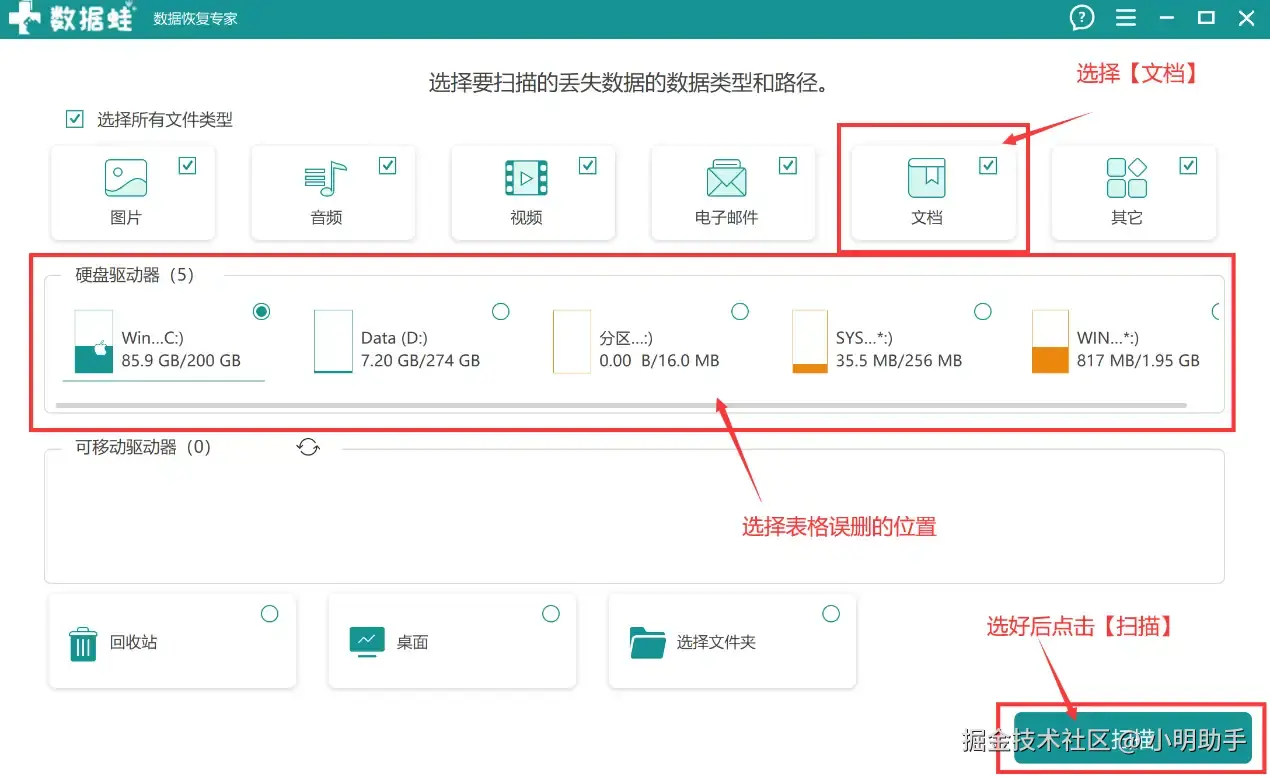Select the Win C: drive radio button
This screenshot has height=777, width=1270.
[262, 312]
